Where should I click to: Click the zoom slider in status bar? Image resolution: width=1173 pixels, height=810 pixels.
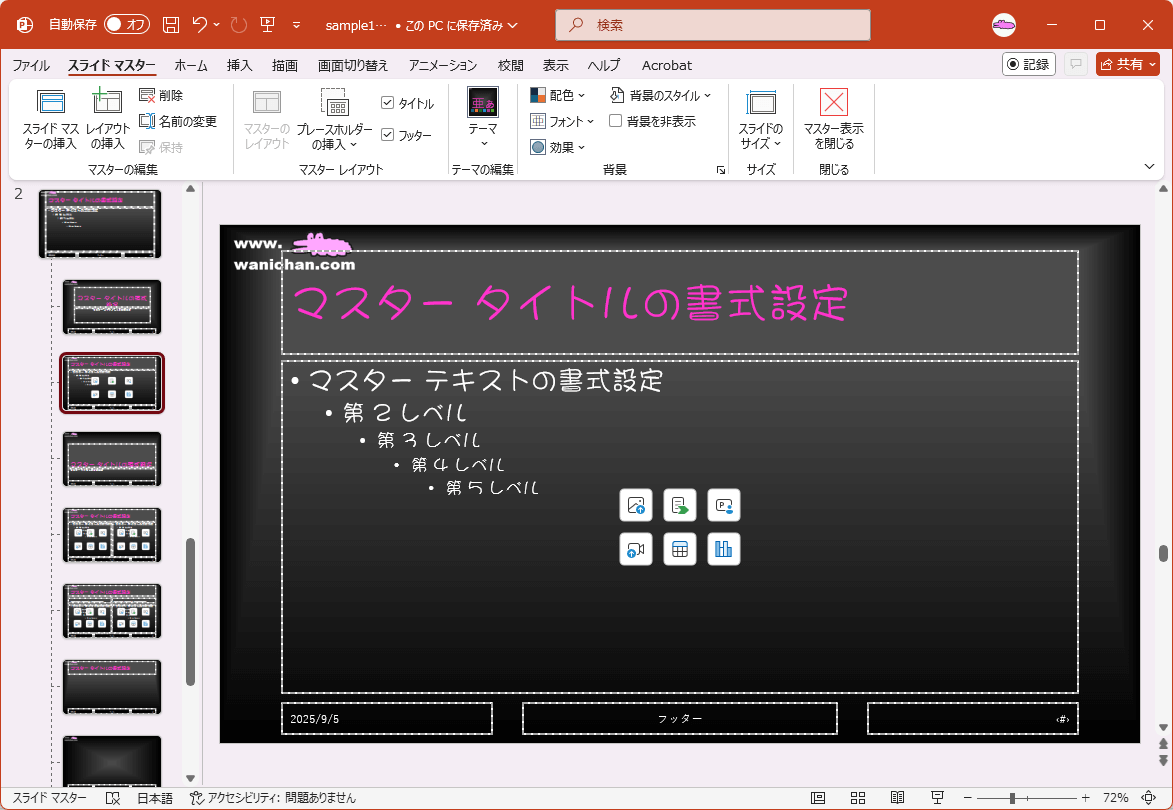[1012, 798]
